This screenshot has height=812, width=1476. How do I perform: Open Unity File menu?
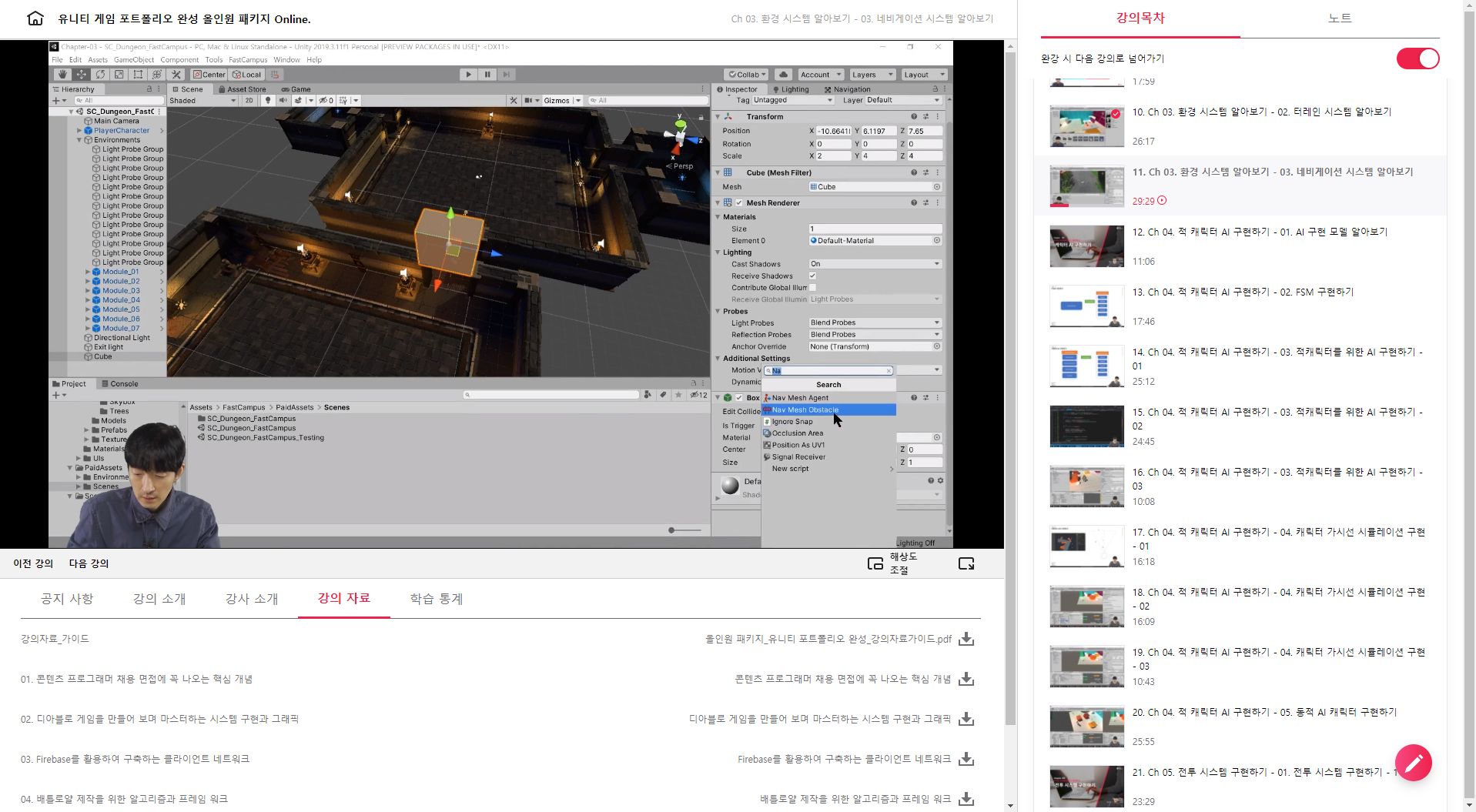click(x=58, y=59)
